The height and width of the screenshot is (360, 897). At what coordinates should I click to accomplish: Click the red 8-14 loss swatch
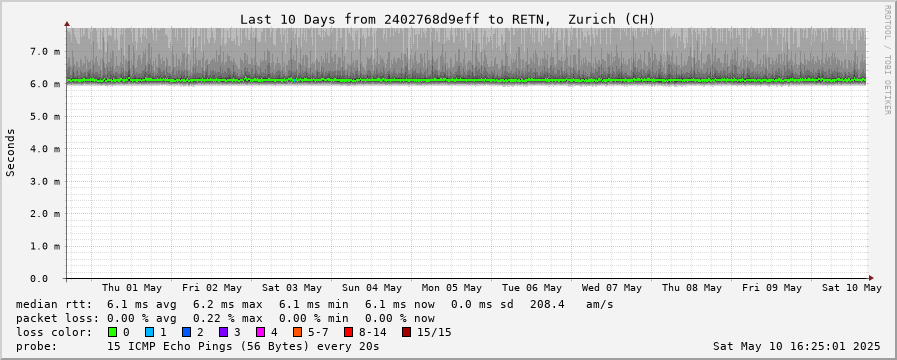coord(348,332)
